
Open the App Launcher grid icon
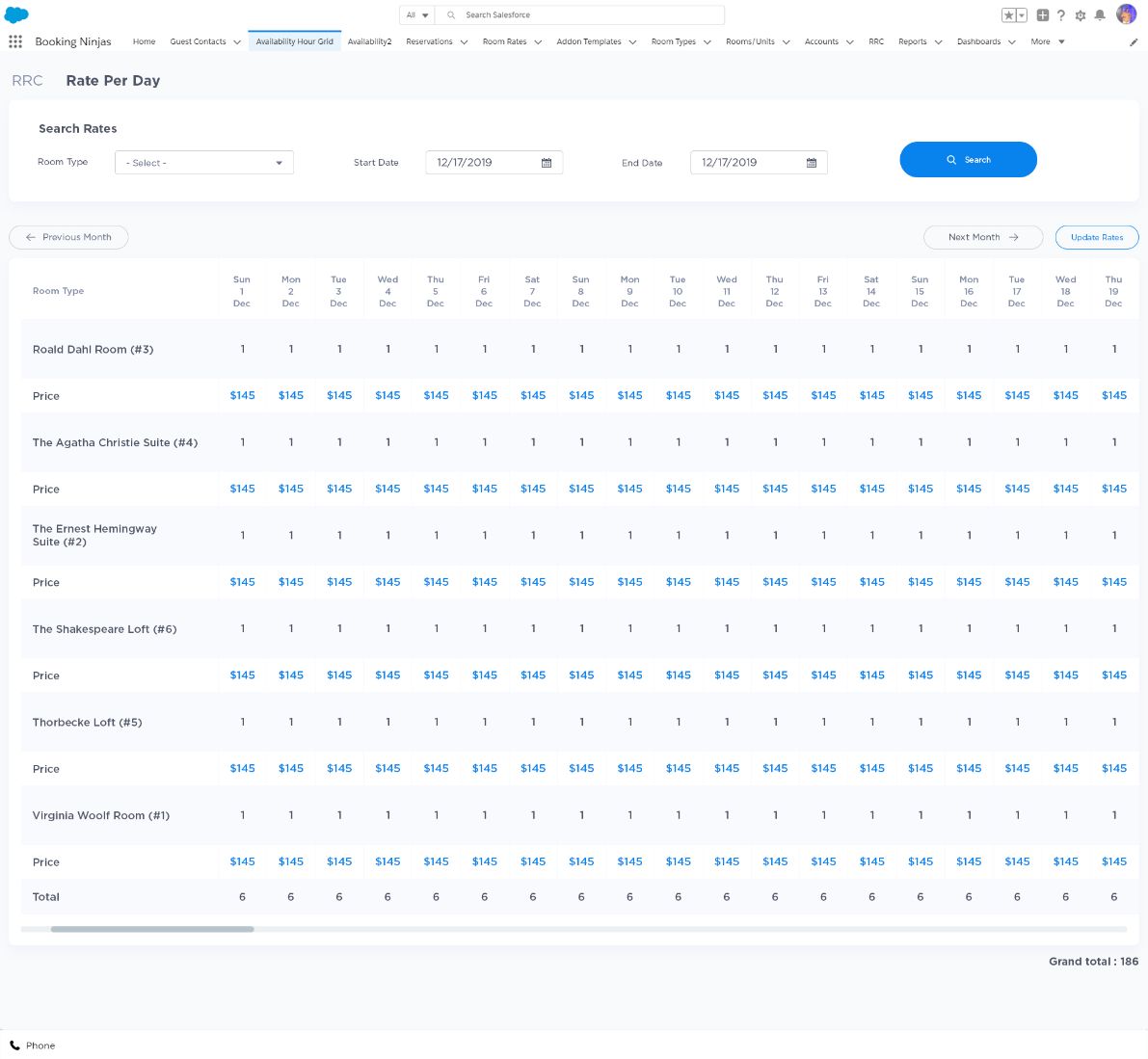coord(15,41)
